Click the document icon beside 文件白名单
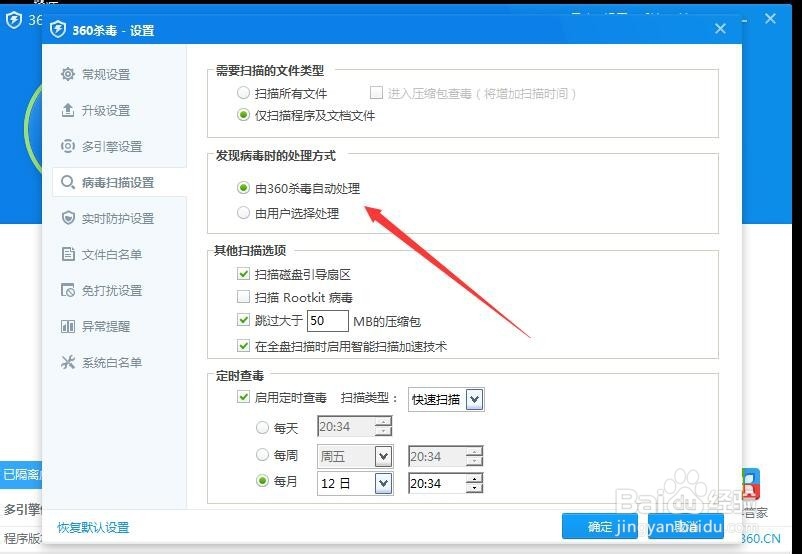 pyautogui.click(x=68, y=254)
